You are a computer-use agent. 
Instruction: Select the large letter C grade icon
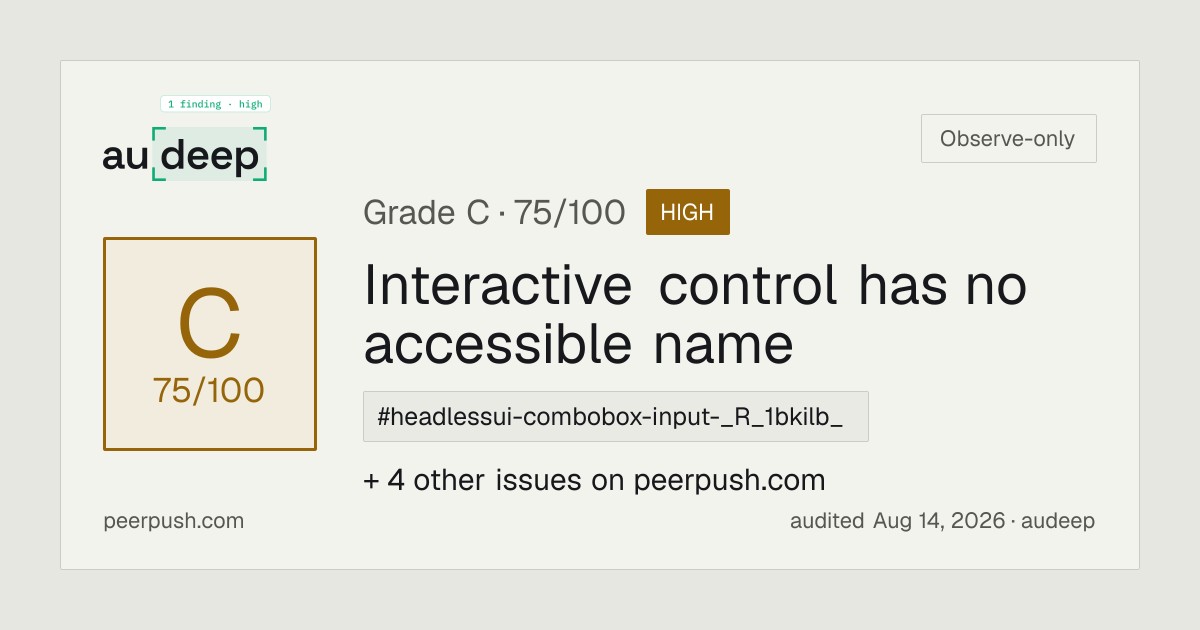tap(210, 326)
